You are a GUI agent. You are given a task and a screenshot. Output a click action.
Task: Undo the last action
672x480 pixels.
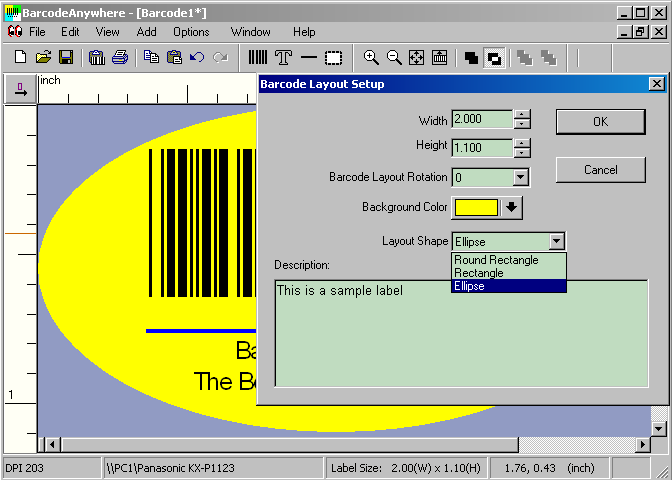(x=197, y=57)
